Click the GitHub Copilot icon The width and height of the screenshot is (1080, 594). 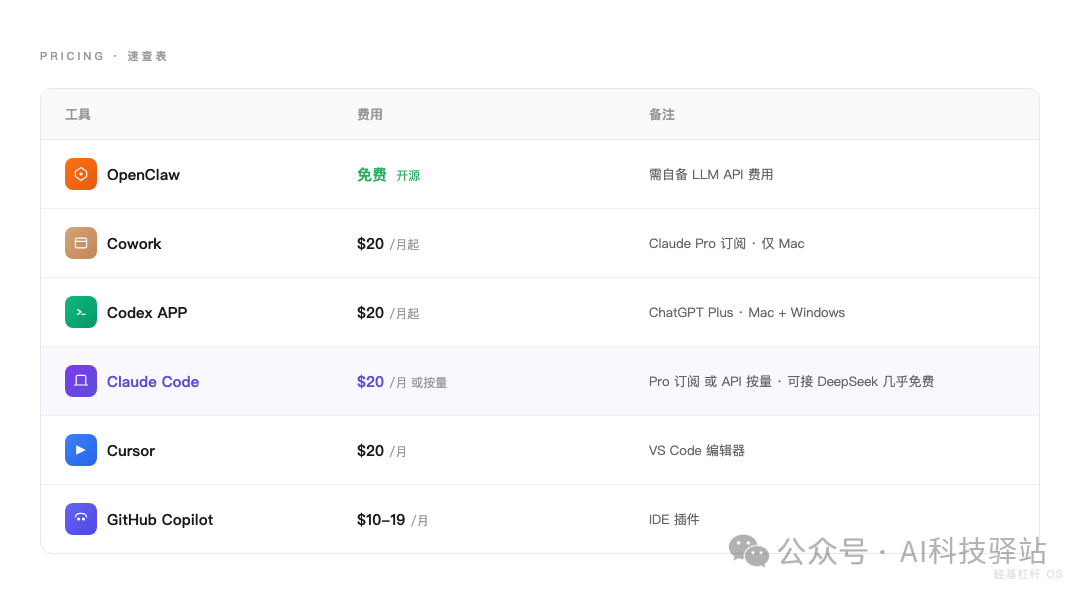click(x=81, y=519)
